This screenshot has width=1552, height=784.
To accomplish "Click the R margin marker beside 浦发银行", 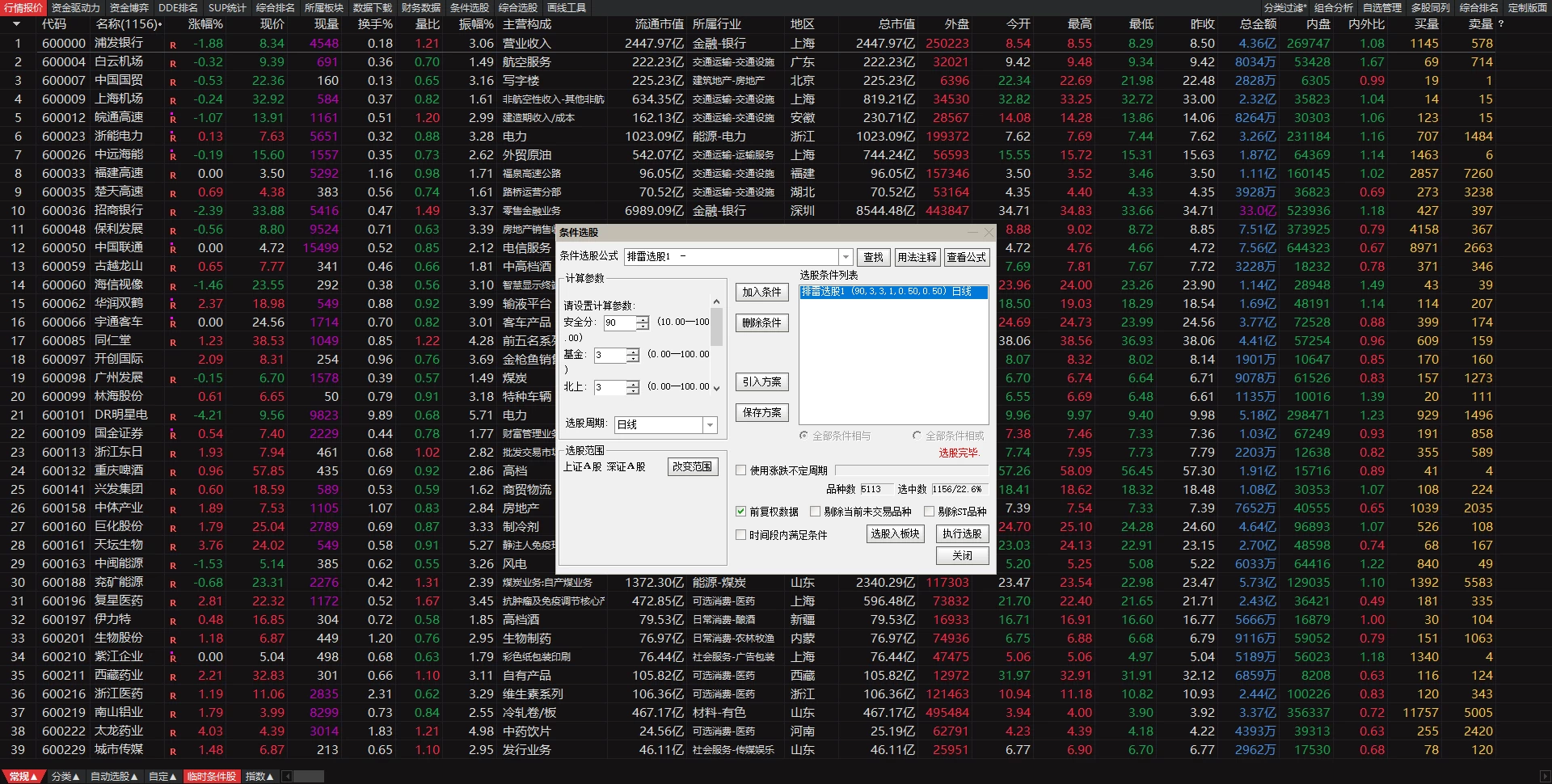I will click(172, 44).
